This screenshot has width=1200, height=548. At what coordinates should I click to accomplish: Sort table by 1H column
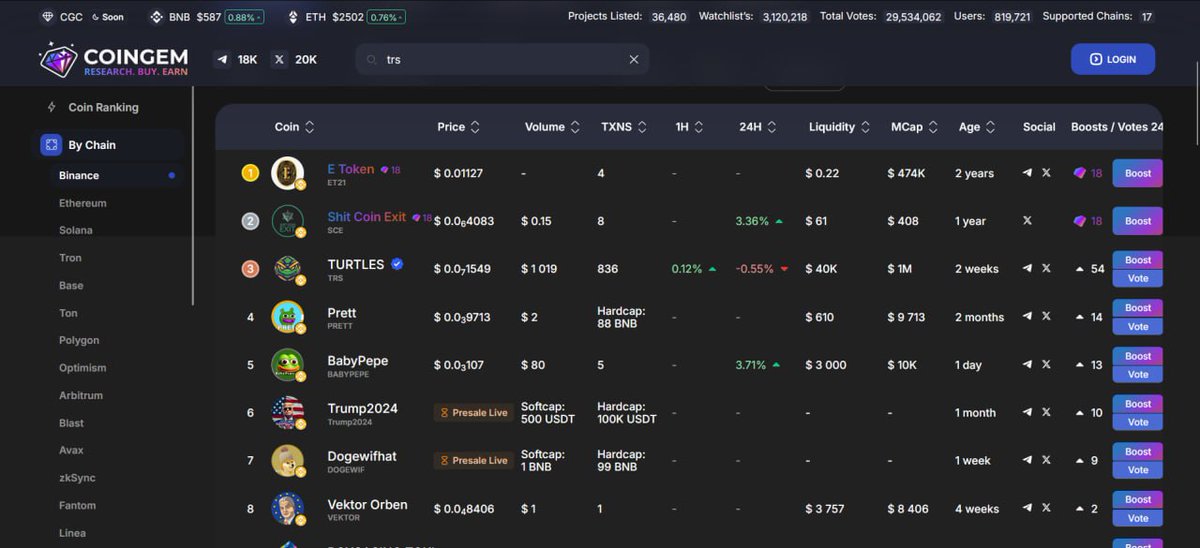(x=690, y=127)
